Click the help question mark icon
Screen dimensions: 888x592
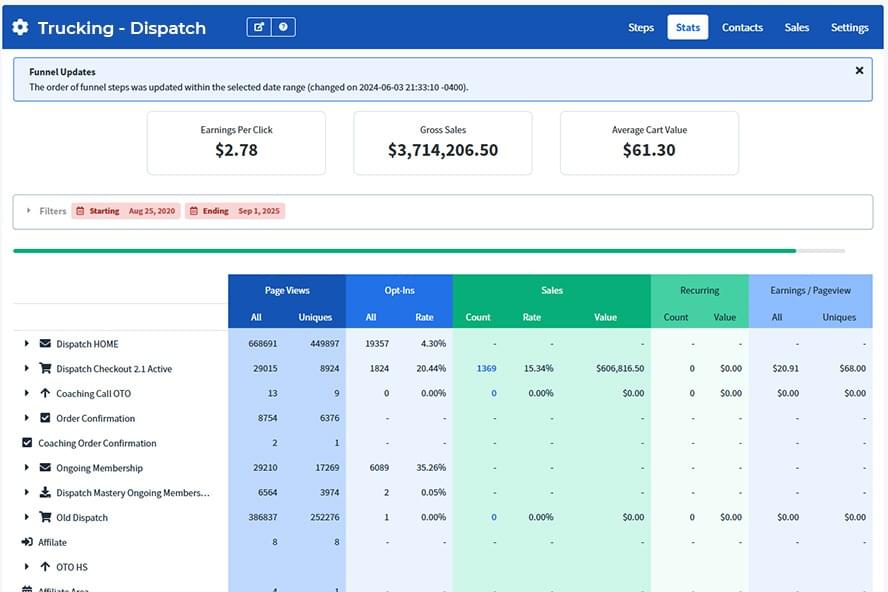pyautogui.click(x=283, y=27)
